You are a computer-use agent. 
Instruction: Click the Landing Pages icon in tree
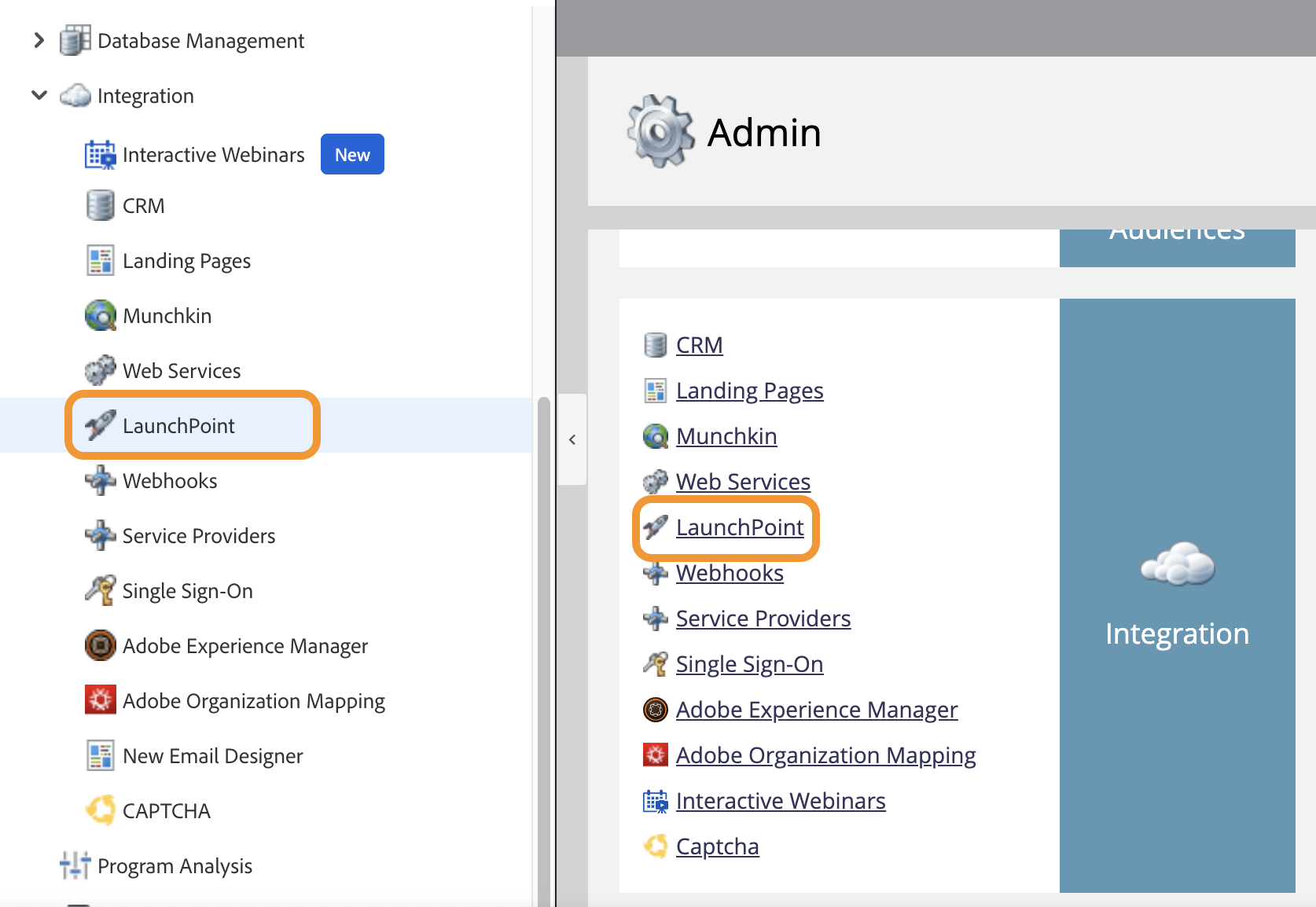[x=100, y=261]
